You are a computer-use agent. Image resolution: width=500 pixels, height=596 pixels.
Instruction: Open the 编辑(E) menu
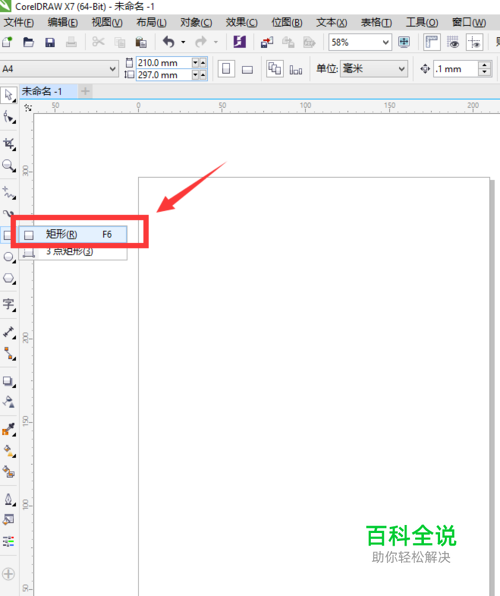click(63, 23)
